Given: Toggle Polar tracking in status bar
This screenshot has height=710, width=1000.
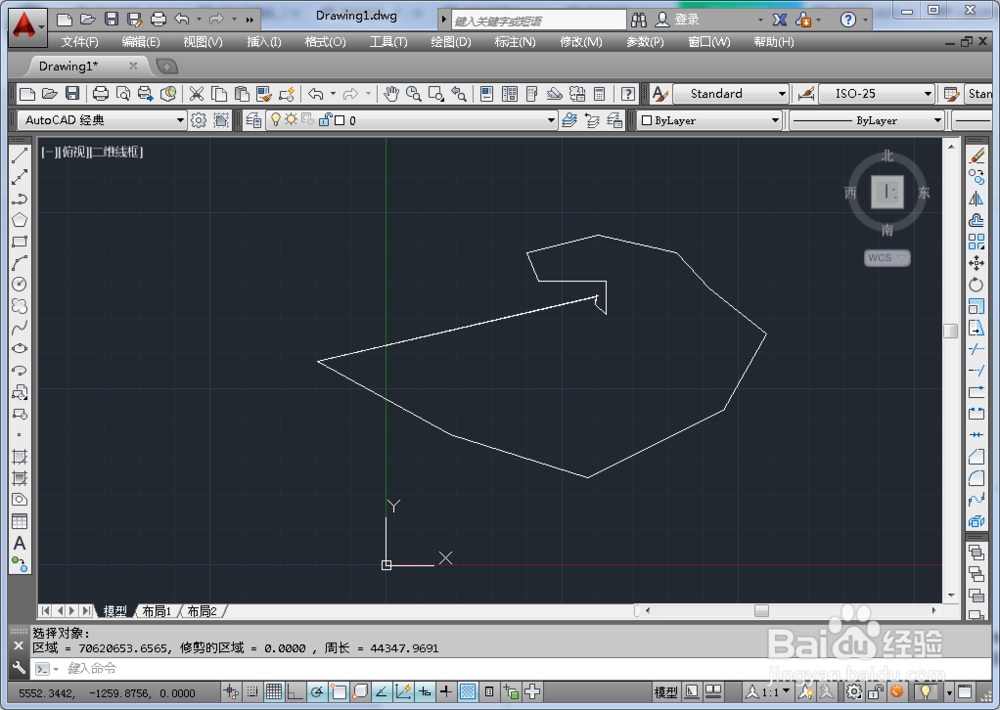Looking at the screenshot, I should (x=317, y=692).
